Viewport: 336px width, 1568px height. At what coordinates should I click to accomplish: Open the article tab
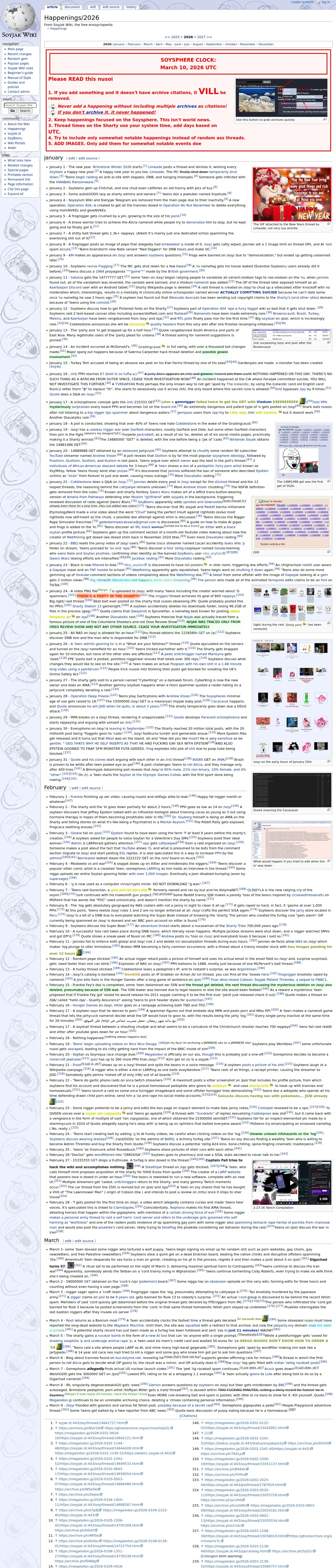tap(52, 7)
